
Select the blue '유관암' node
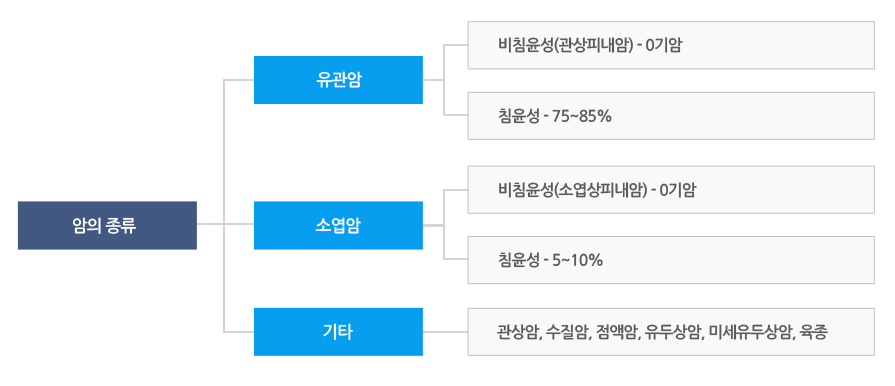point(338,80)
